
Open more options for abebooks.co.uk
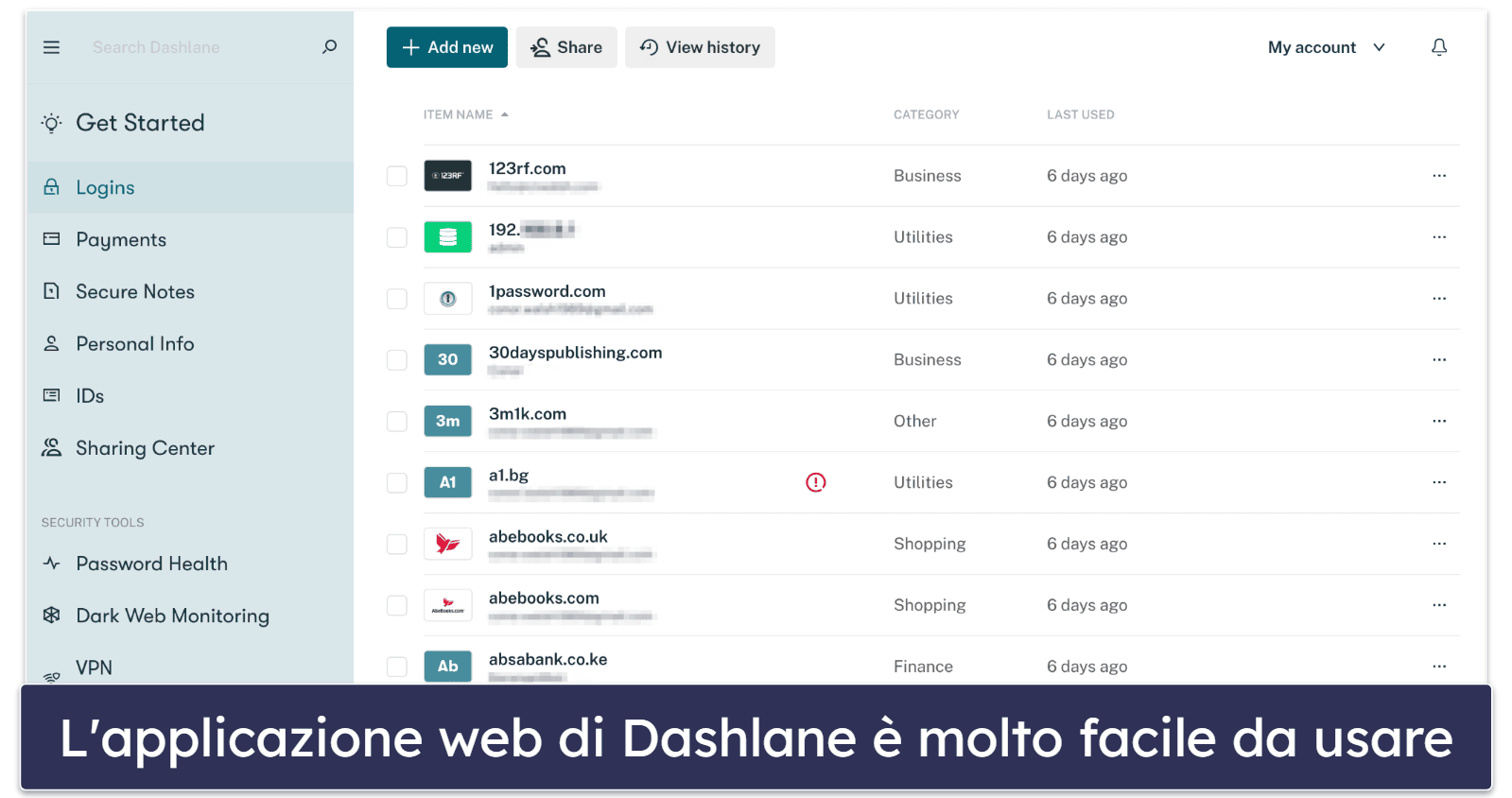pyautogui.click(x=1438, y=544)
